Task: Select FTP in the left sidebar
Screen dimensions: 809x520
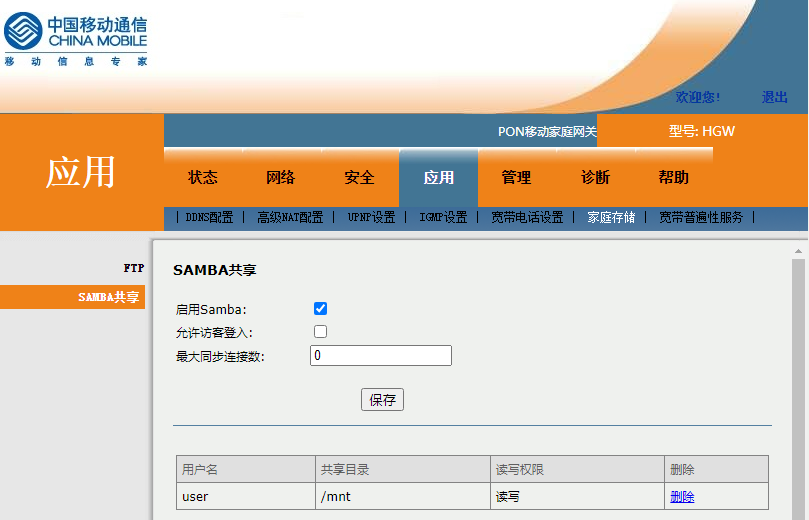Action: pos(134,268)
